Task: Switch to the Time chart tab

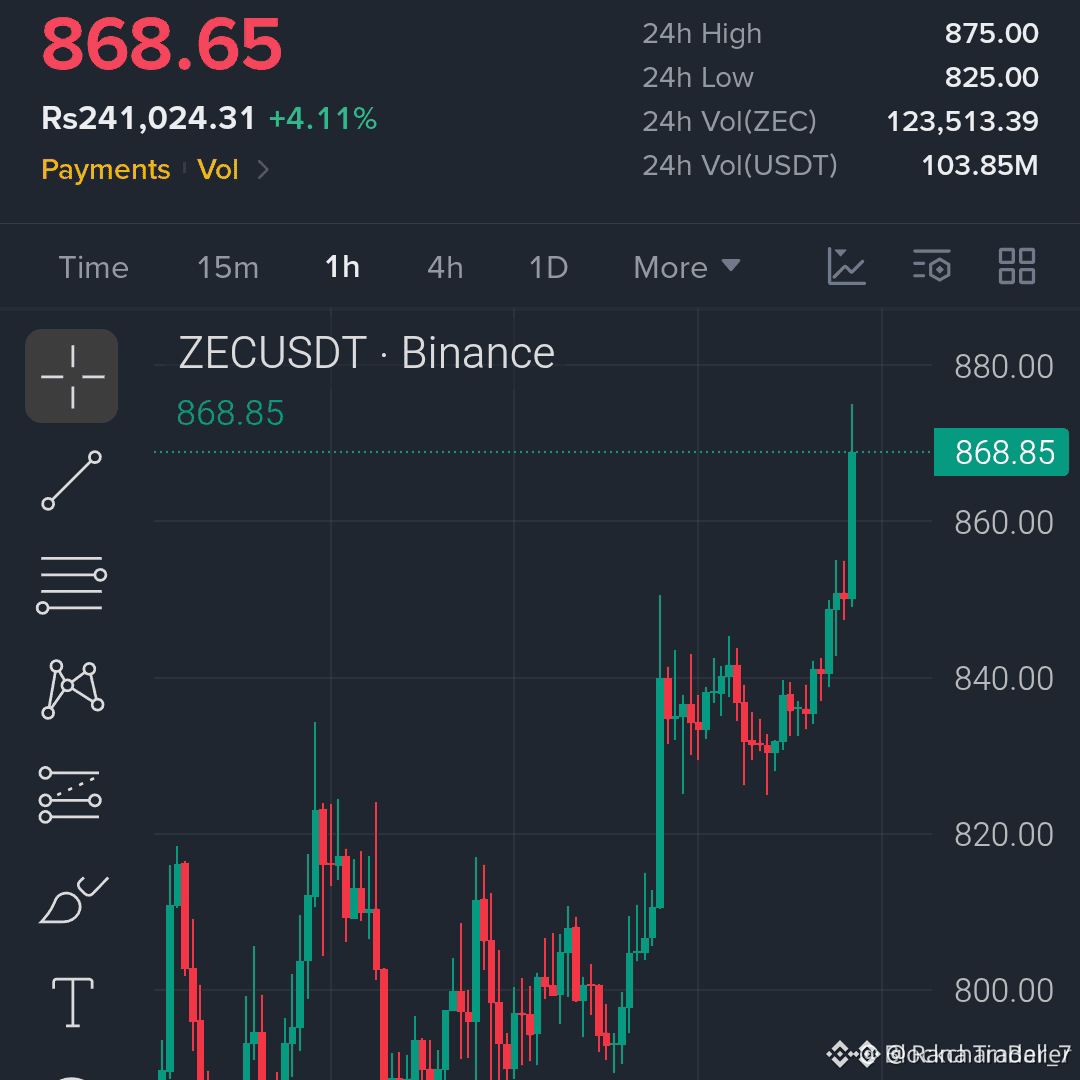Action: point(94,267)
